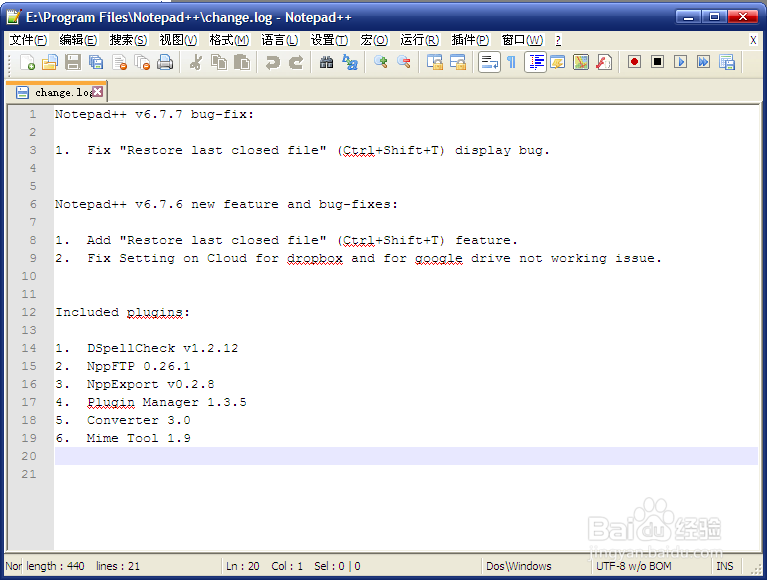Click the text 'NppFTP 0.26.1'
This screenshot has height=580, width=767.
pos(138,366)
